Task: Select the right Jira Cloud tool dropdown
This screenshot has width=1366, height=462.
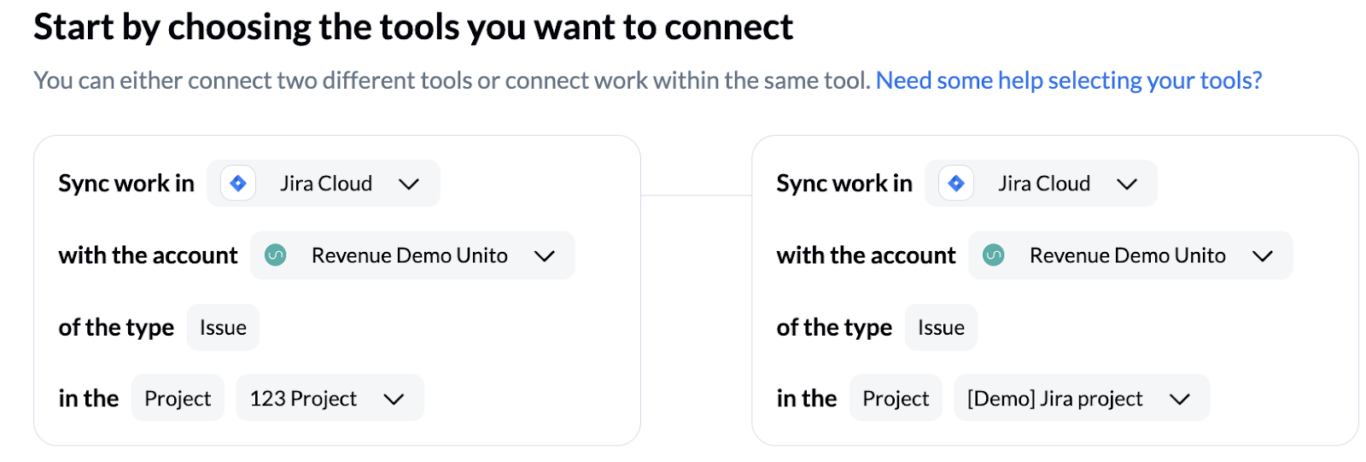Action: click(1041, 184)
